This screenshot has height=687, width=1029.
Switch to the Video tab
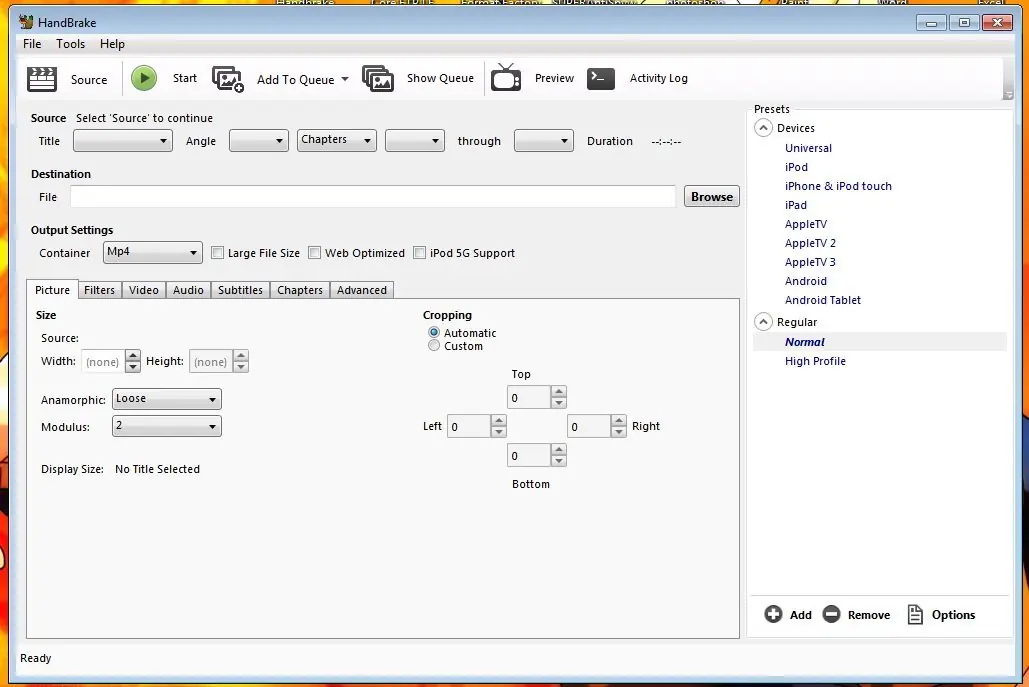[x=144, y=290]
